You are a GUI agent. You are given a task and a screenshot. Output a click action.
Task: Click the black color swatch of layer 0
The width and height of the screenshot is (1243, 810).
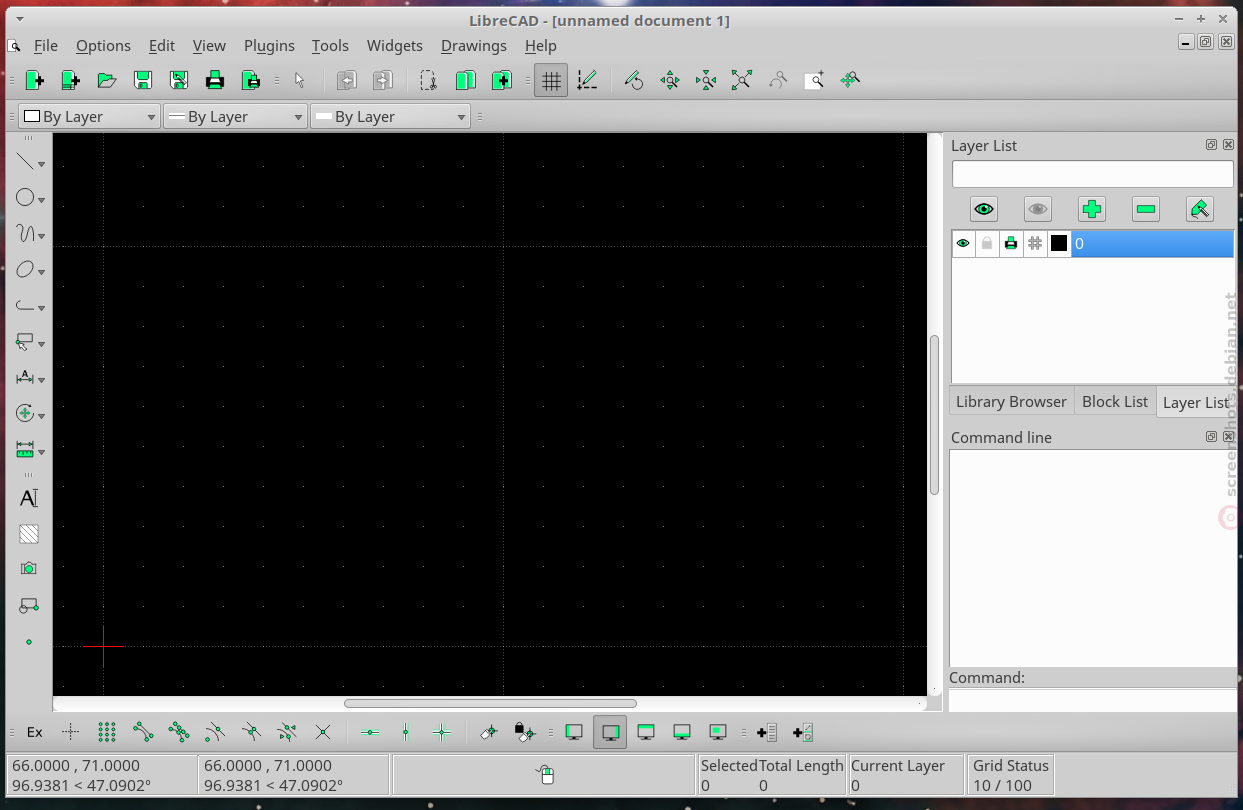1059,243
